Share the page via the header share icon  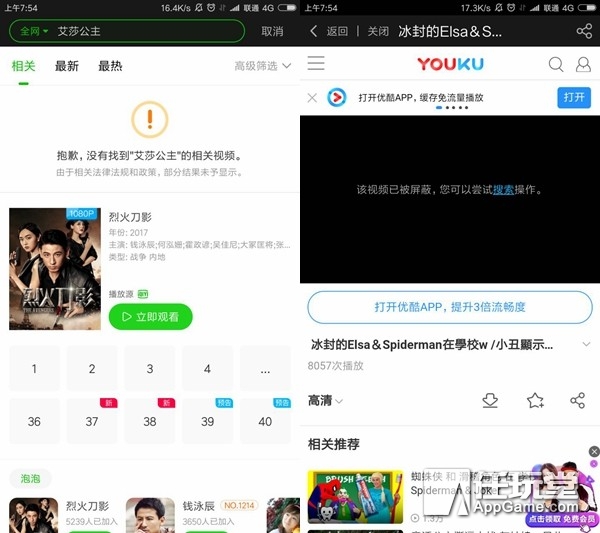pos(584,31)
